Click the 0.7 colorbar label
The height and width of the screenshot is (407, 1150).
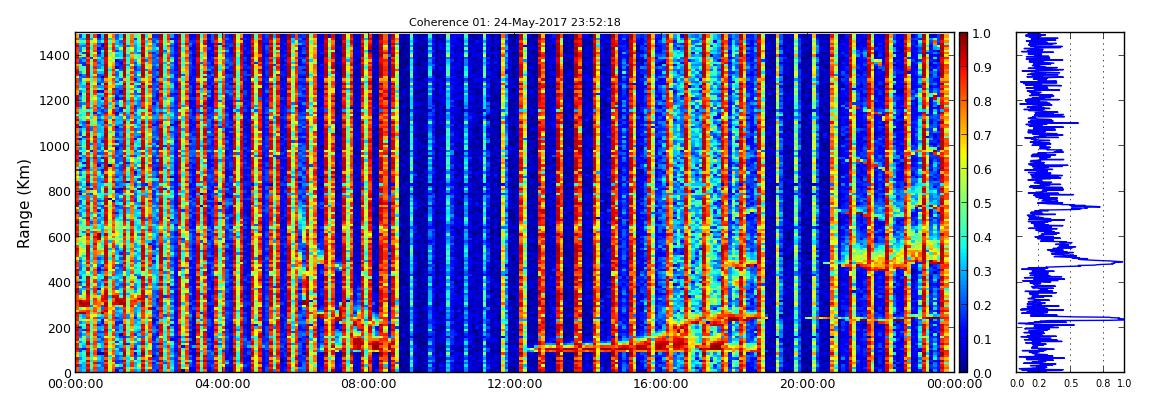pyautogui.click(x=982, y=136)
